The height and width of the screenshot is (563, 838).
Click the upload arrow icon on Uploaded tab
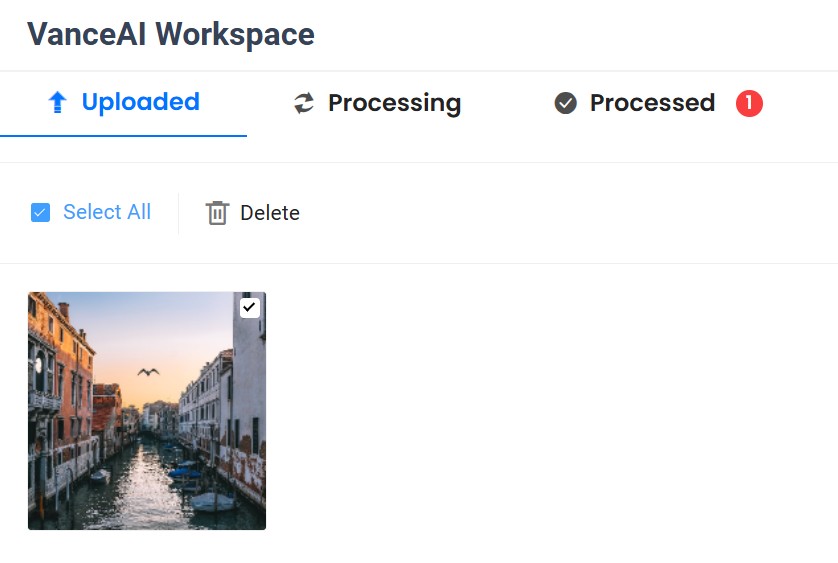click(58, 102)
